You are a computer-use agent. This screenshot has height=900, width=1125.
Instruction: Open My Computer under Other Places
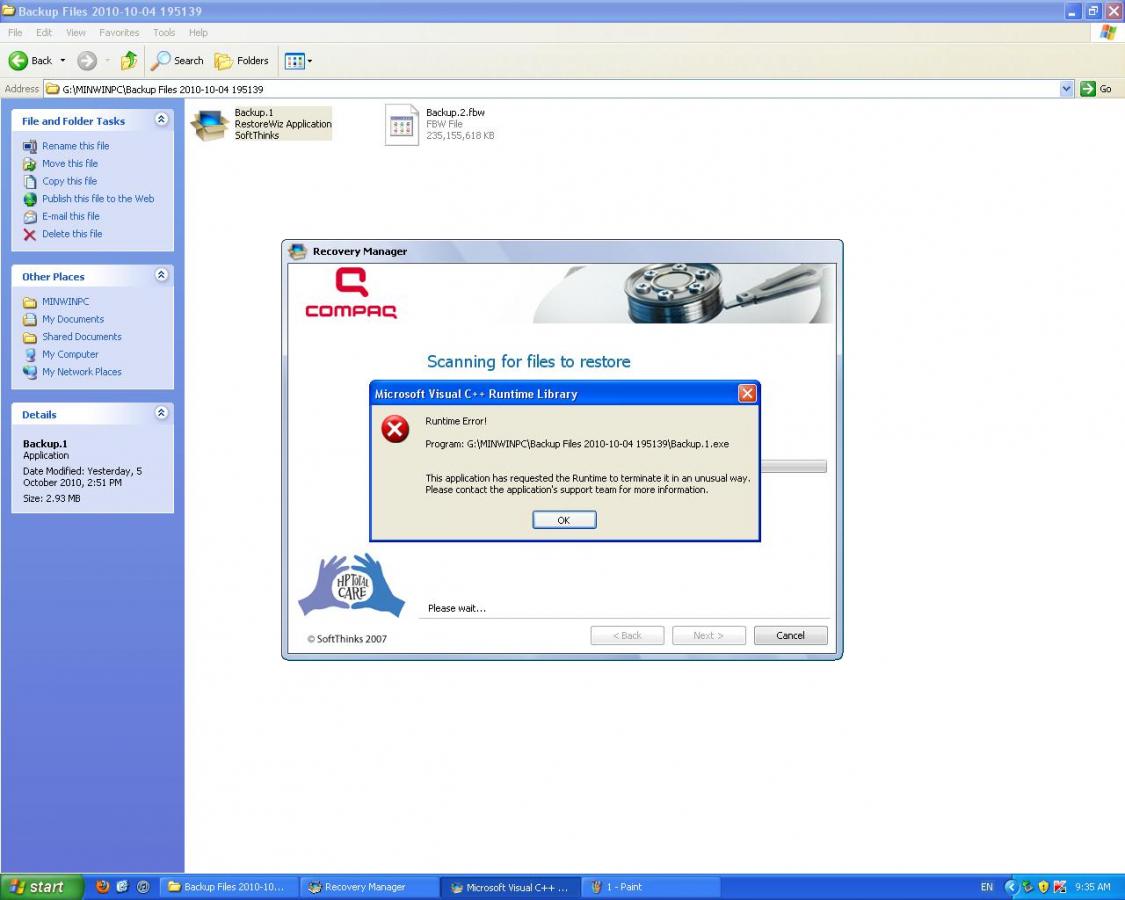click(70, 355)
